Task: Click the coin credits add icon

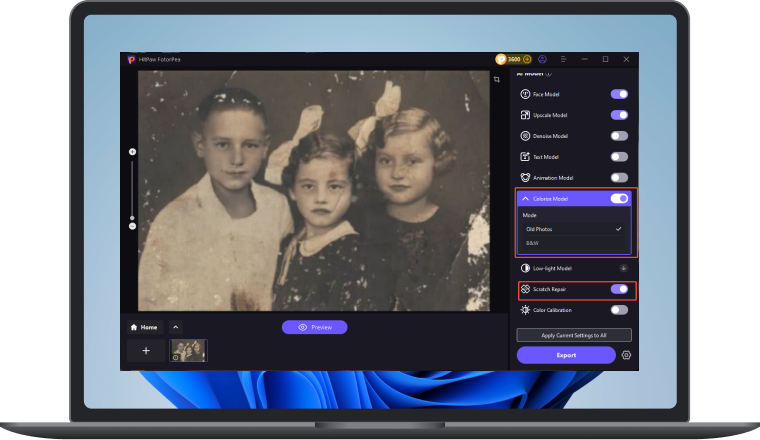Action: tap(527, 60)
